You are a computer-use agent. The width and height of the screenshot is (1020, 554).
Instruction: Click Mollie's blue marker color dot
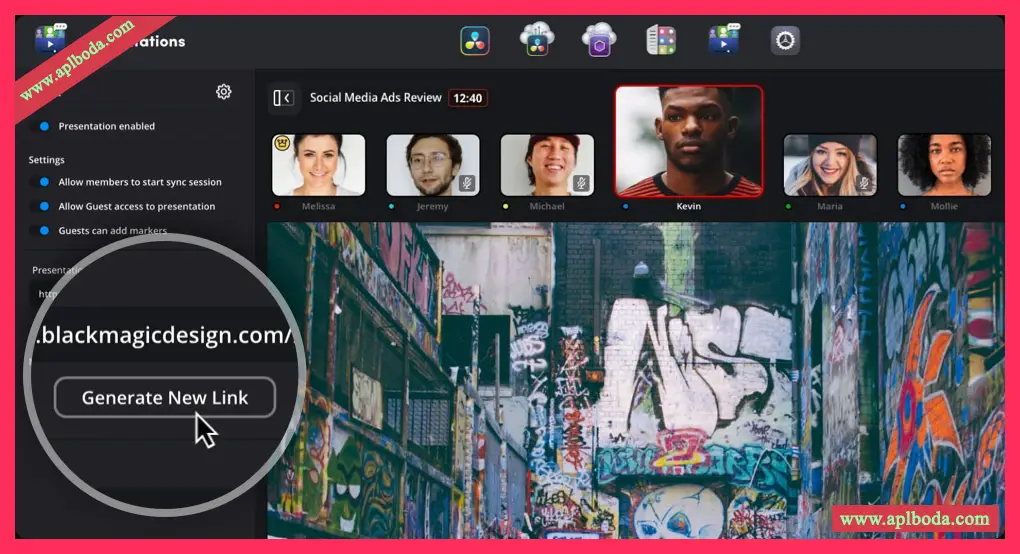click(902, 207)
